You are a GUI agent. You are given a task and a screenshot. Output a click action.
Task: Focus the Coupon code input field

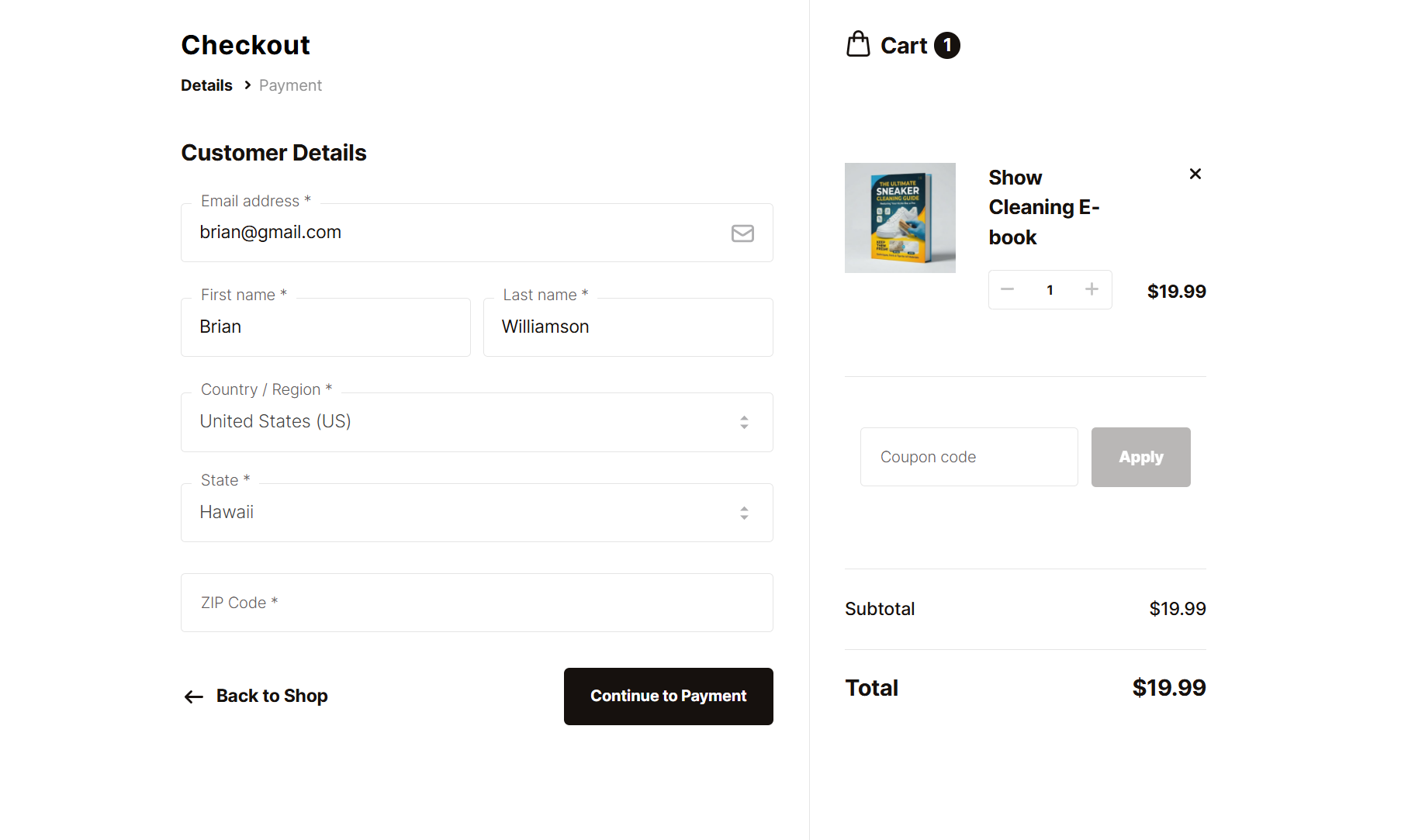[968, 457]
